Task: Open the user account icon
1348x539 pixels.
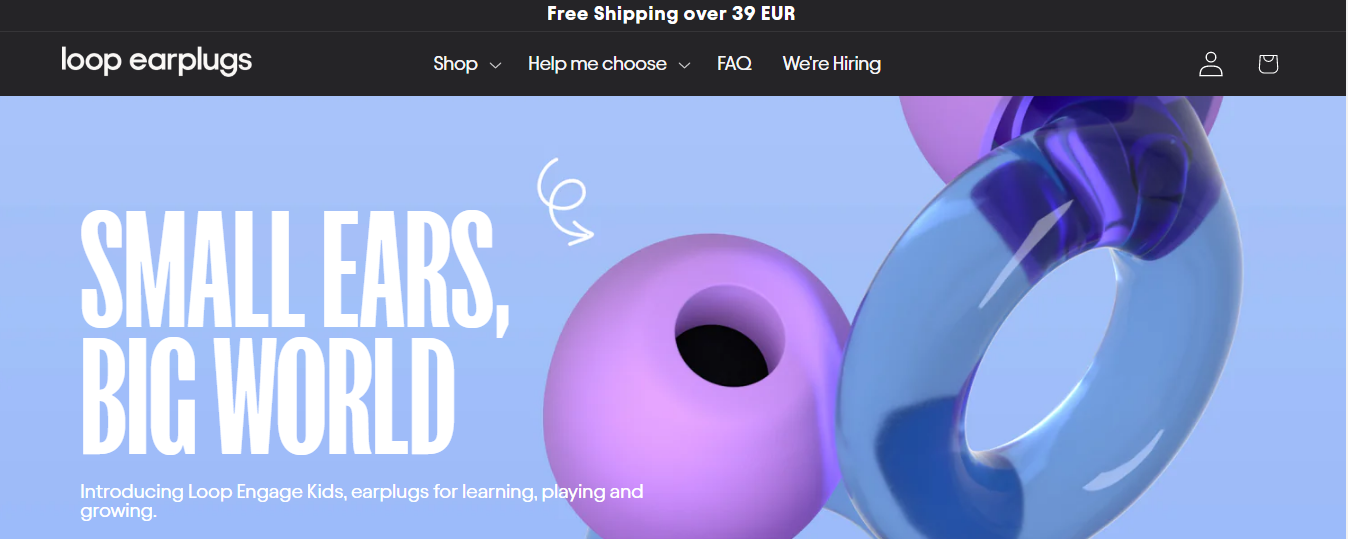Action: click(1211, 64)
